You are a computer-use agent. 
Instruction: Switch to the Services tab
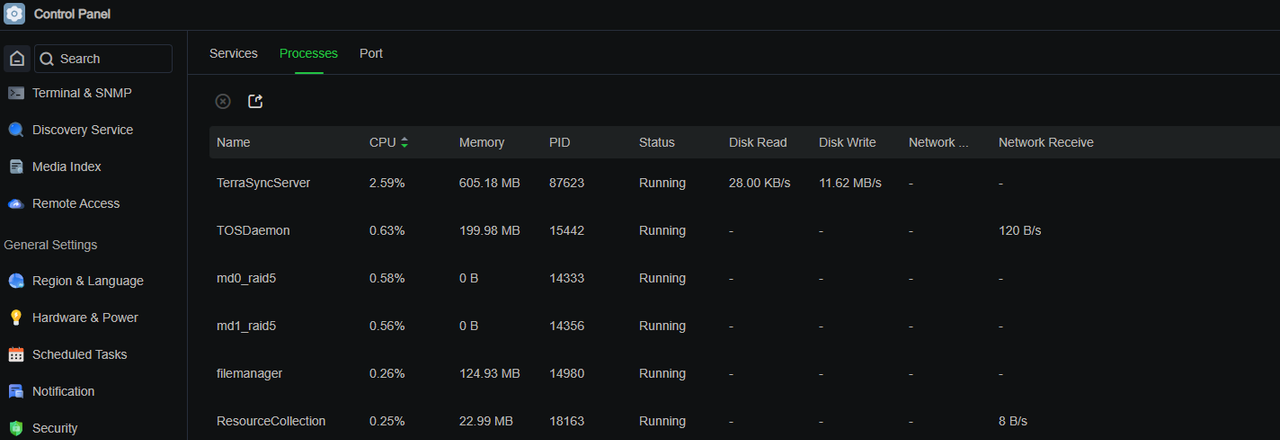coord(233,53)
